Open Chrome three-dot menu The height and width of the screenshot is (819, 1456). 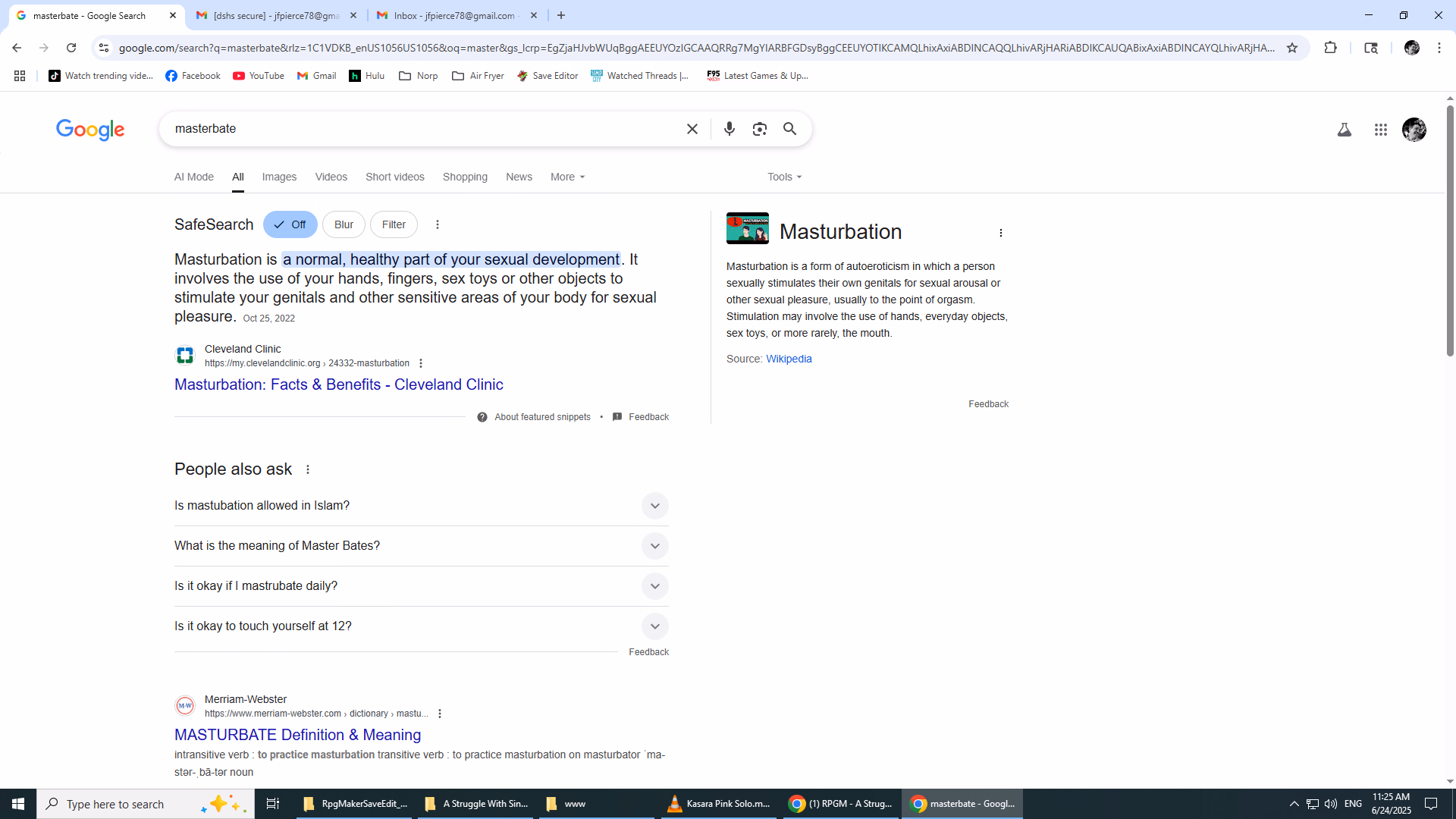click(1439, 48)
